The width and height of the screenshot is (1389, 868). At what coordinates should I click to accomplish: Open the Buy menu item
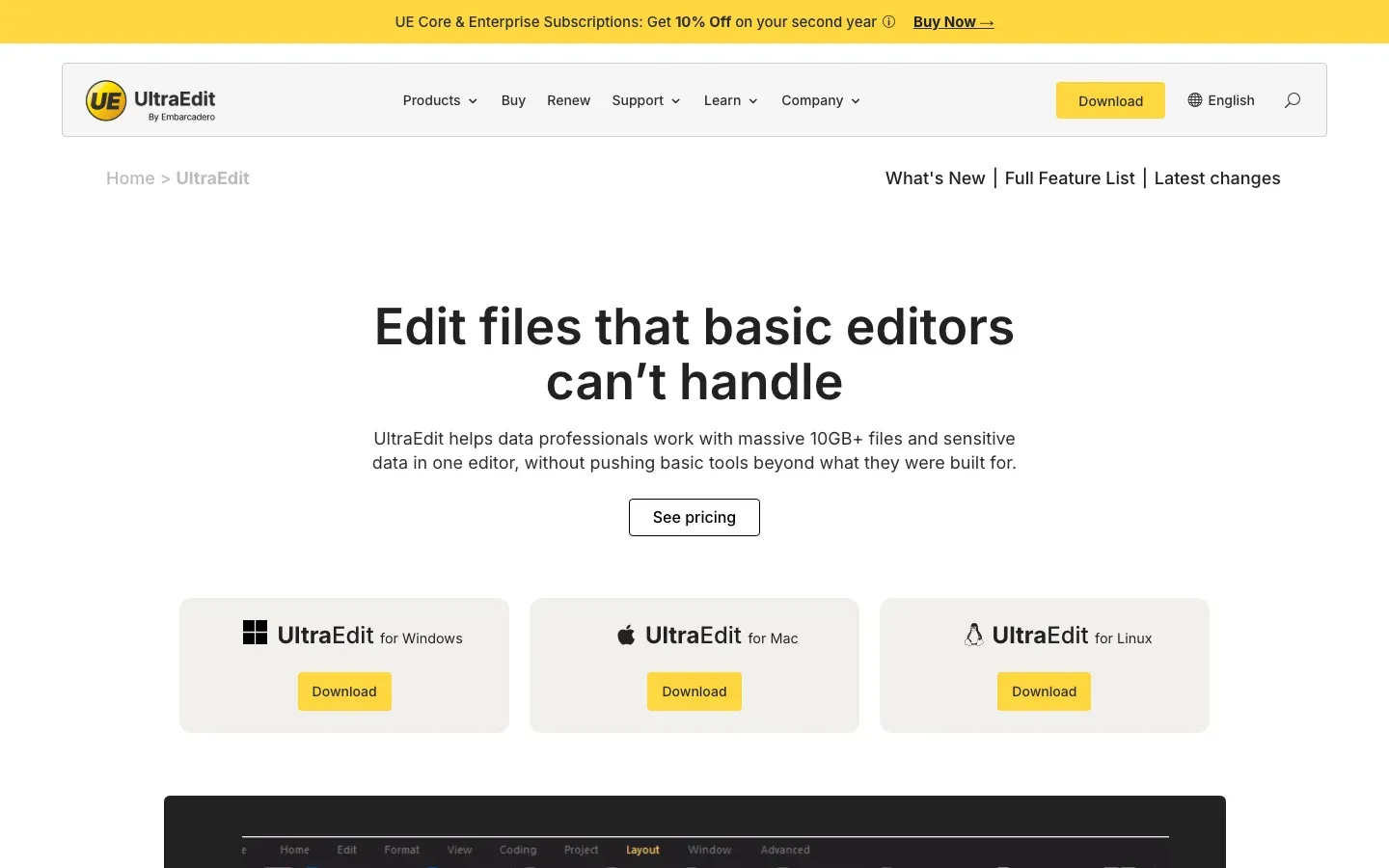[513, 100]
